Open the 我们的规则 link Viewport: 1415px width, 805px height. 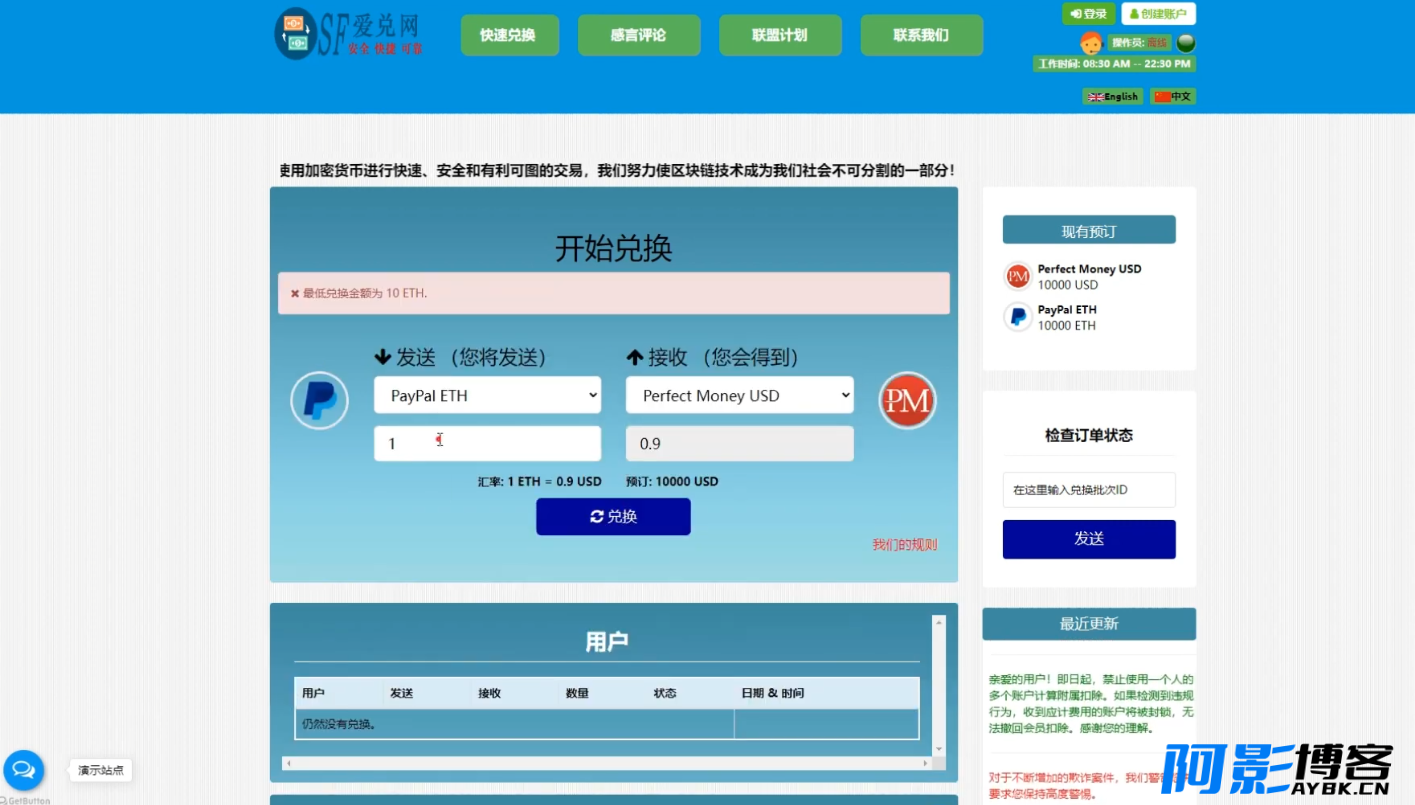coord(905,545)
